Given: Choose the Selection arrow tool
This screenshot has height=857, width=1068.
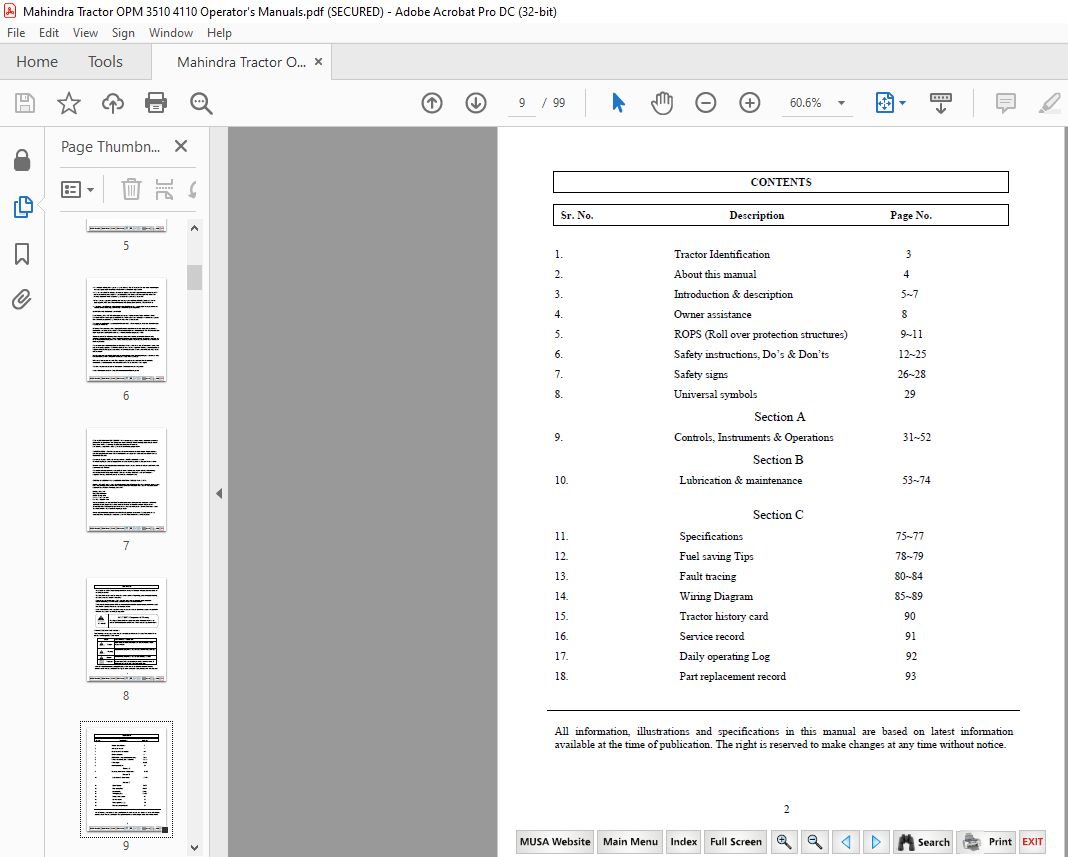Looking at the screenshot, I should pos(618,103).
